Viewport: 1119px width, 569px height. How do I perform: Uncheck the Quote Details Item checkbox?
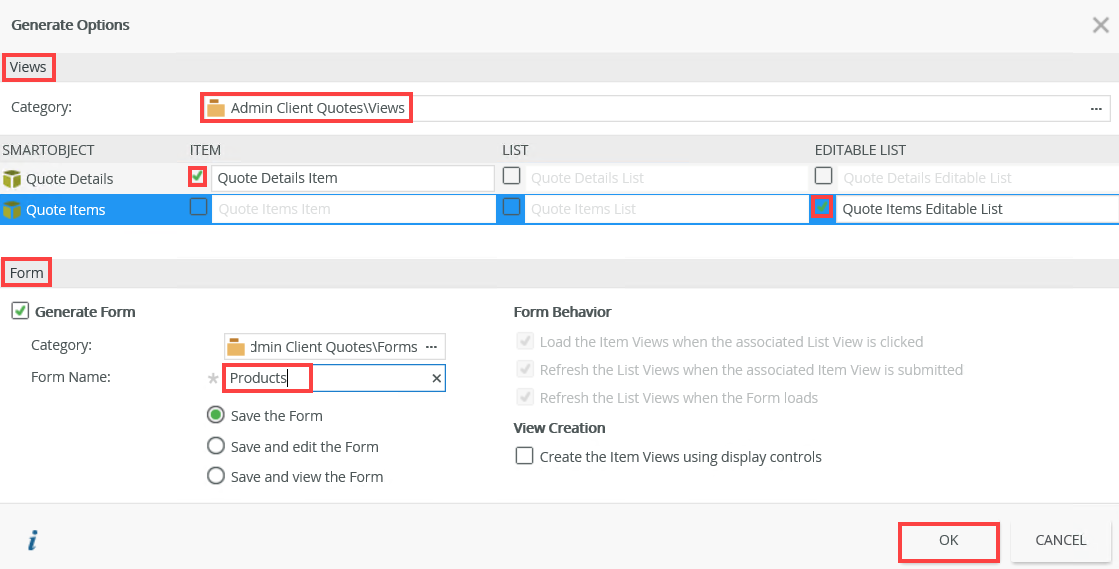pos(198,177)
